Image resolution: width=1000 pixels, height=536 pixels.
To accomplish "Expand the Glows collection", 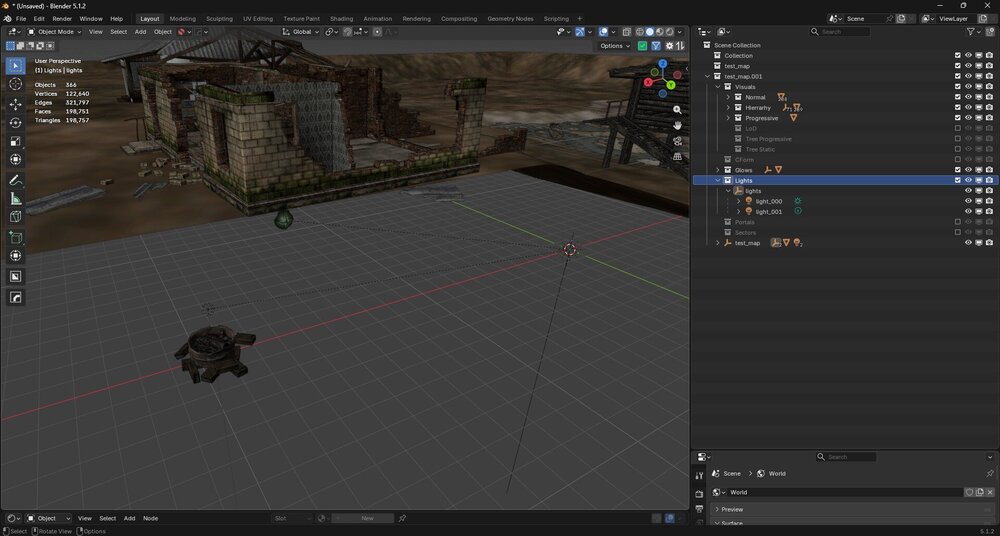I will [717, 170].
